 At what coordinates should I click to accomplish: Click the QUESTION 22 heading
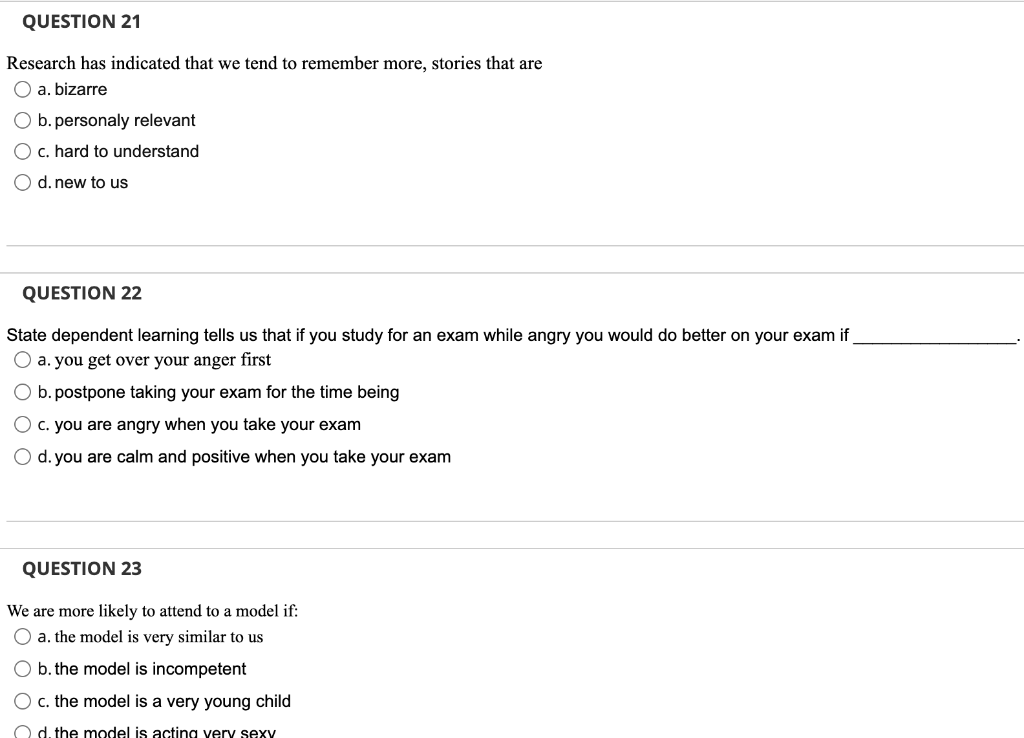(83, 293)
